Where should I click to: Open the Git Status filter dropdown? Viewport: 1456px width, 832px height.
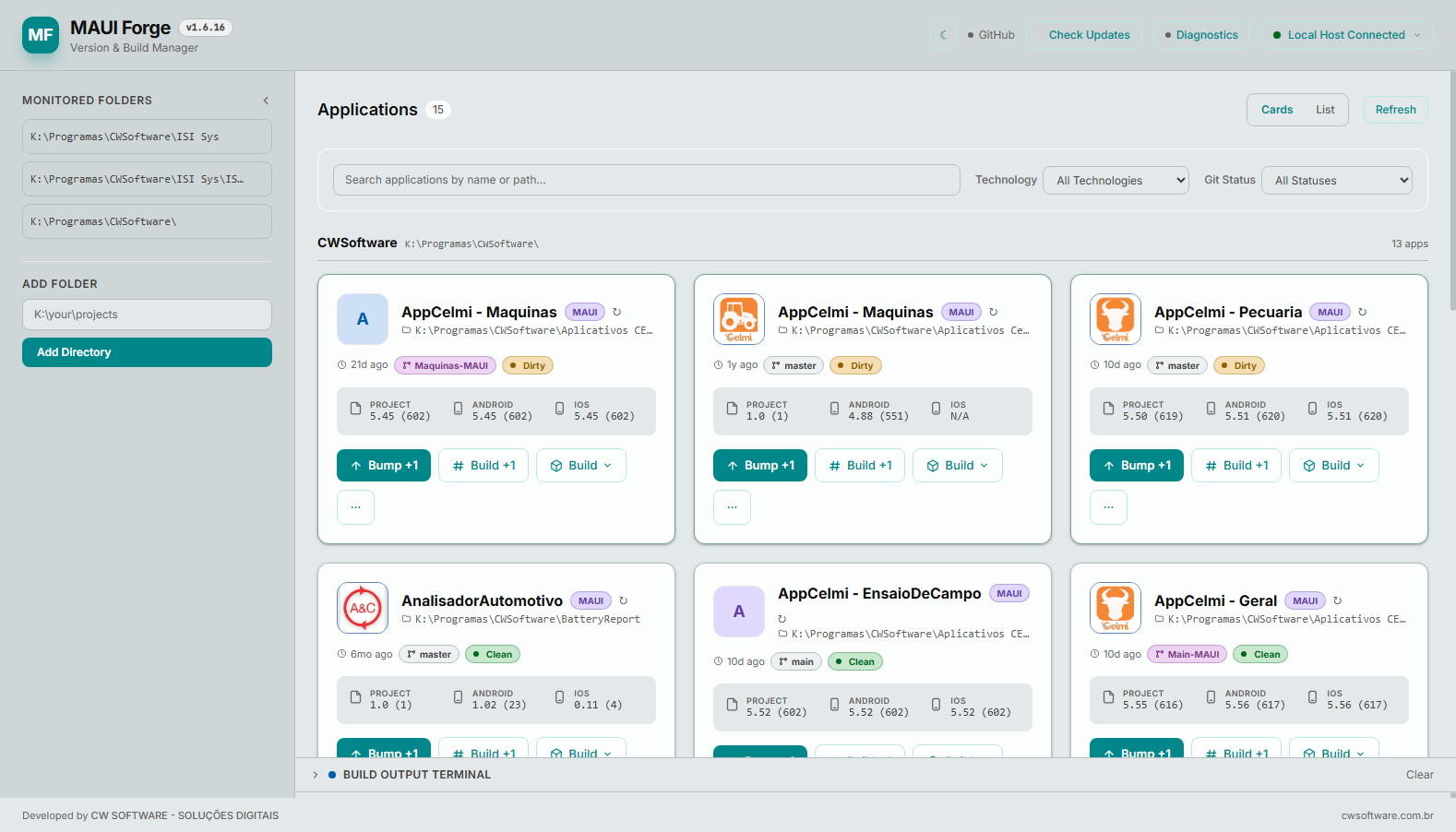click(1338, 180)
